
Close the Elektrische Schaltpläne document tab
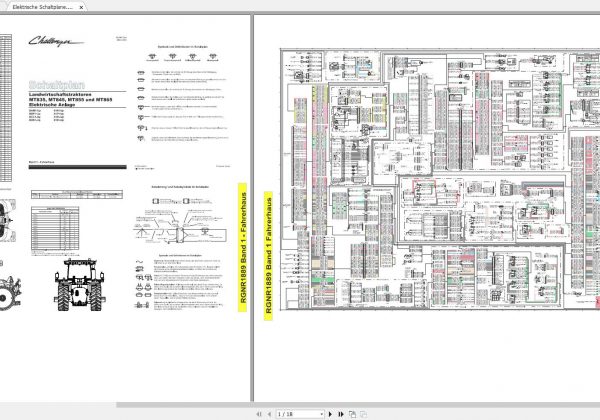coord(81,7)
